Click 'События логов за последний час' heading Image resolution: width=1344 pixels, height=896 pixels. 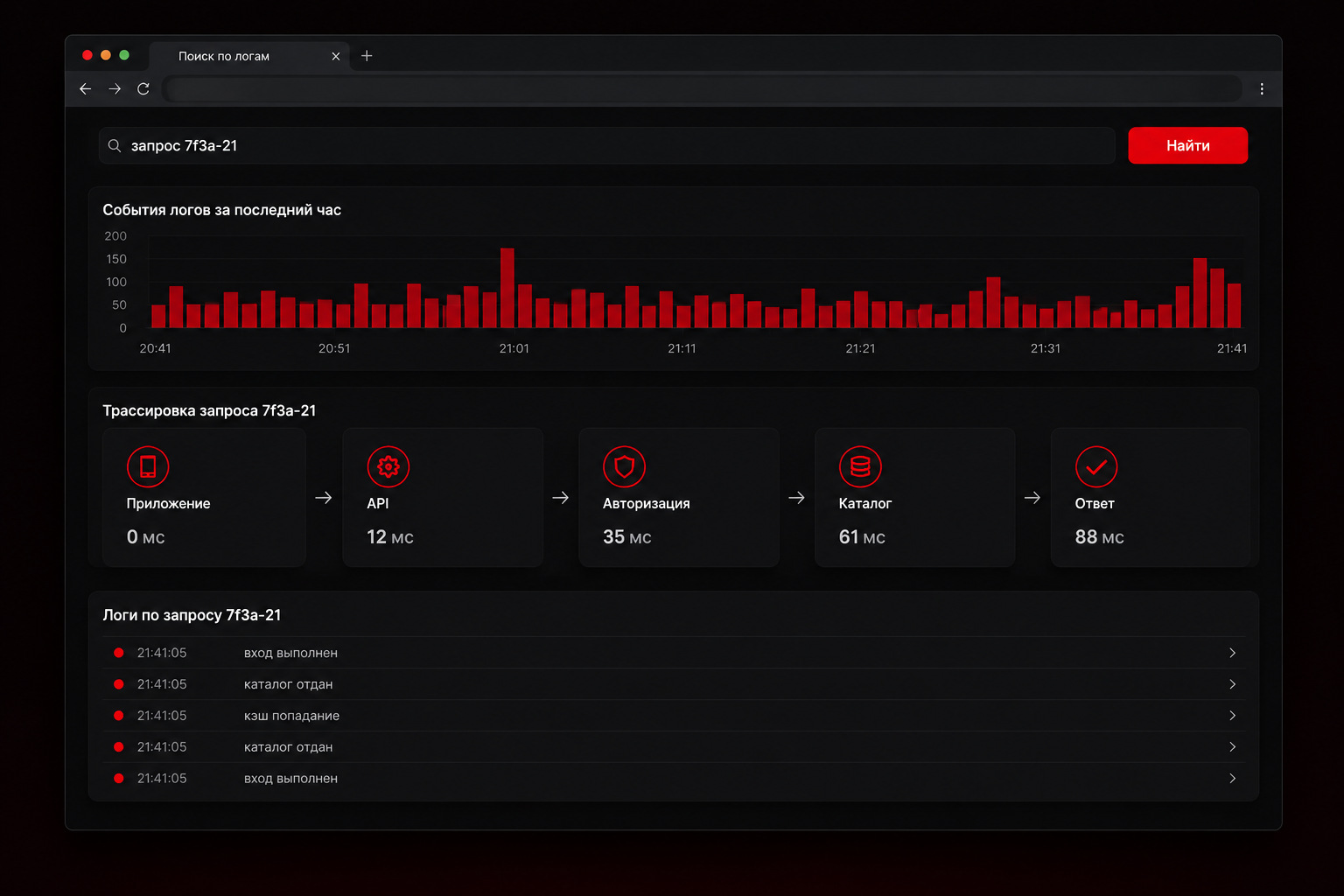[x=222, y=210]
